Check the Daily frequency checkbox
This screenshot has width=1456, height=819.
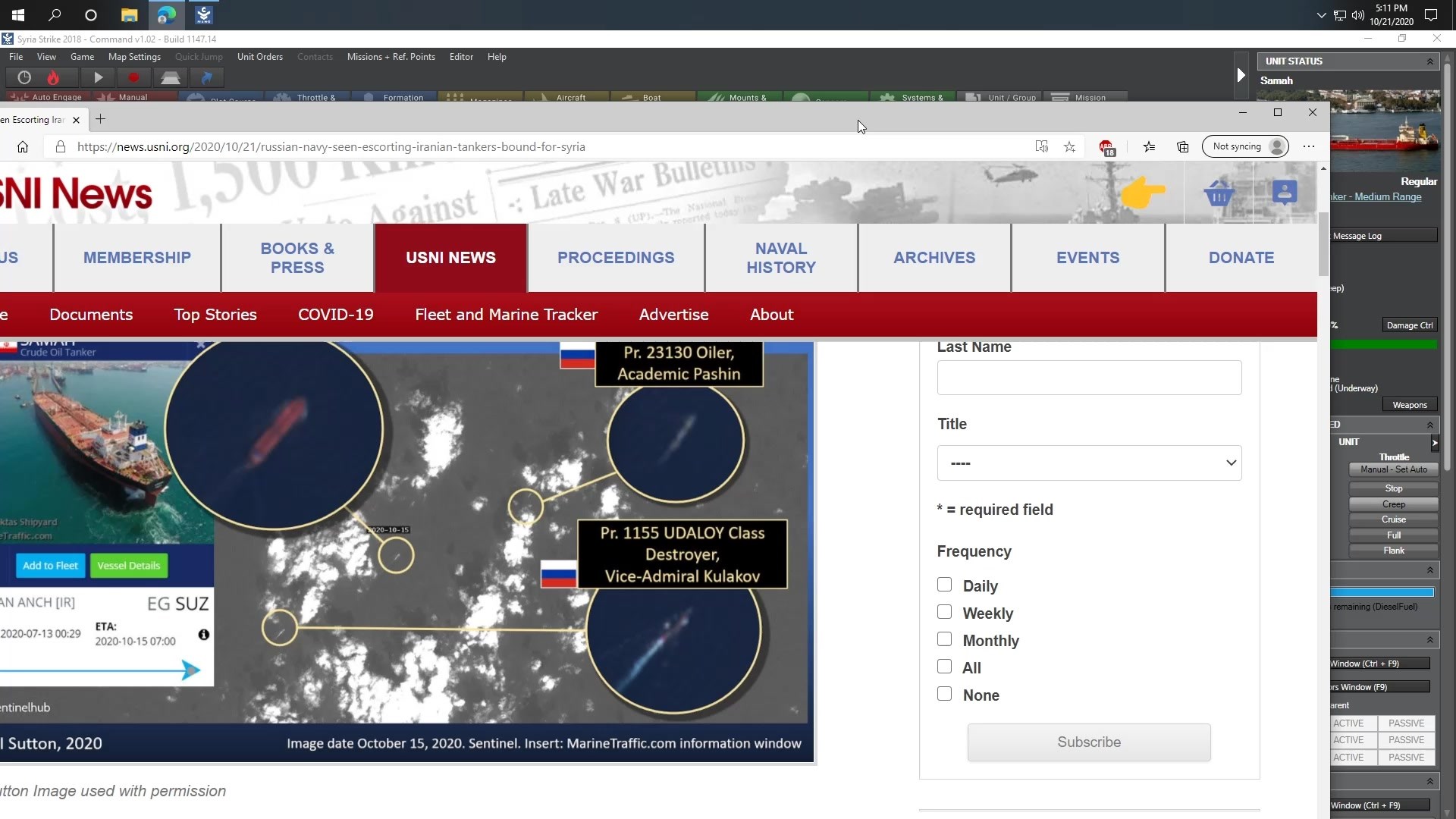tap(944, 585)
